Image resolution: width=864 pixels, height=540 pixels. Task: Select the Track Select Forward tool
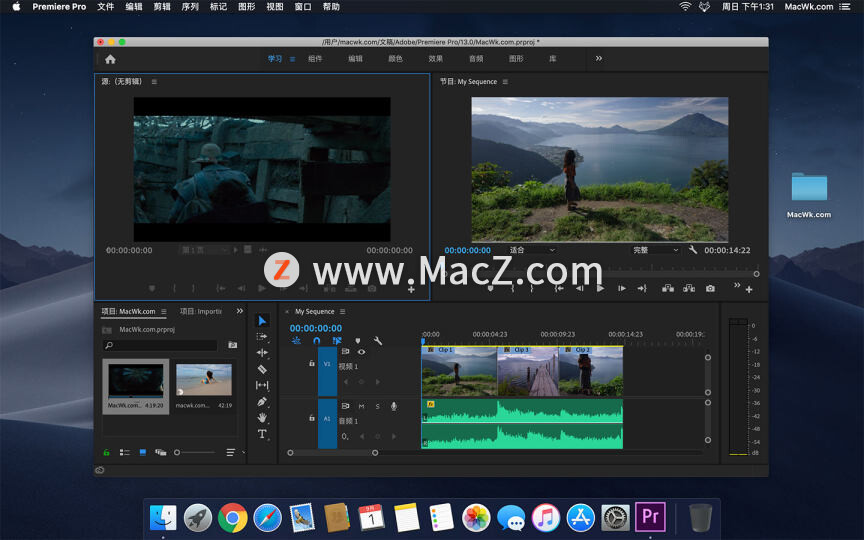(x=262, y=336)
